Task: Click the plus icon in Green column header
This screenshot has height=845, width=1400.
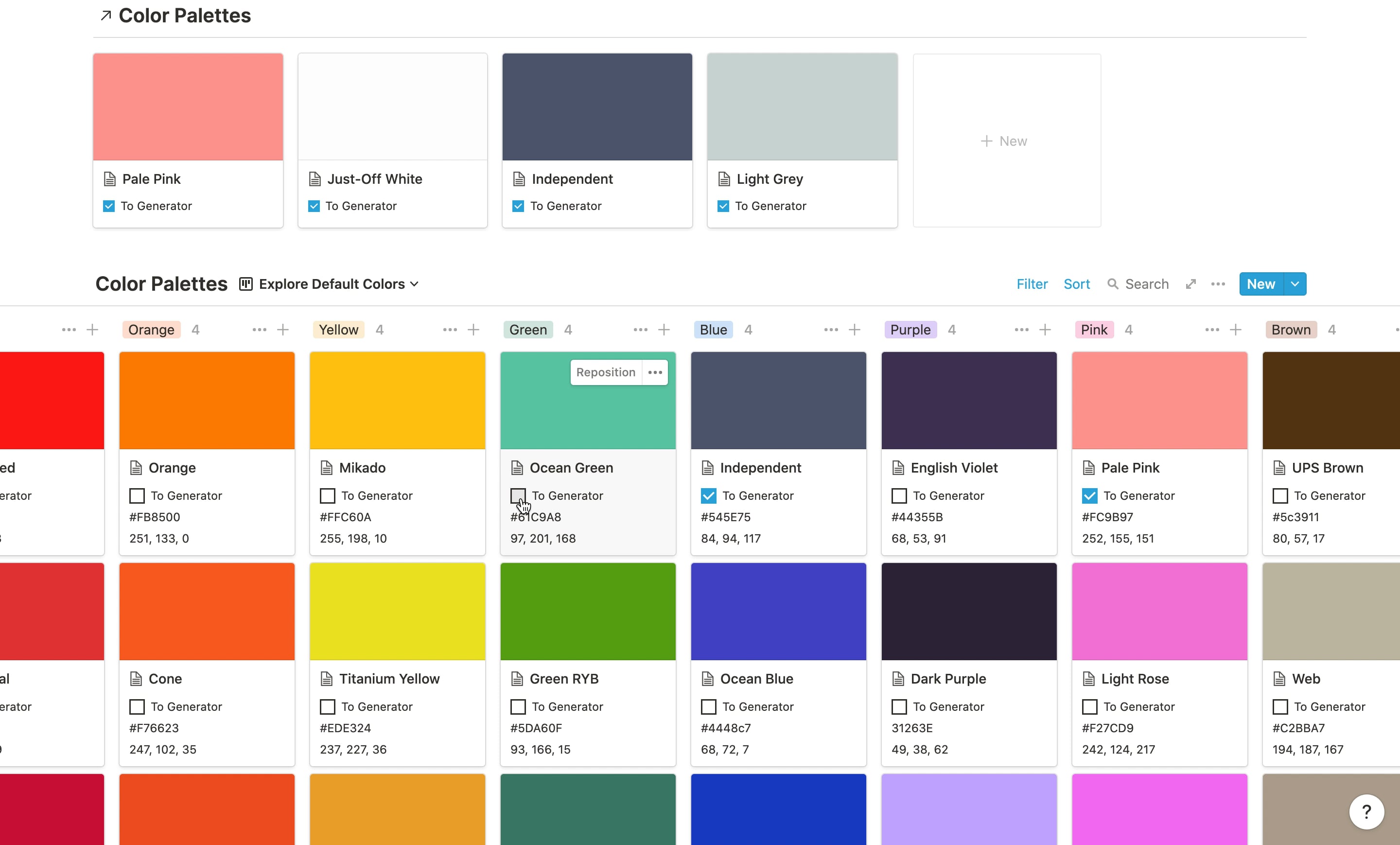Action: click(664, 330)
